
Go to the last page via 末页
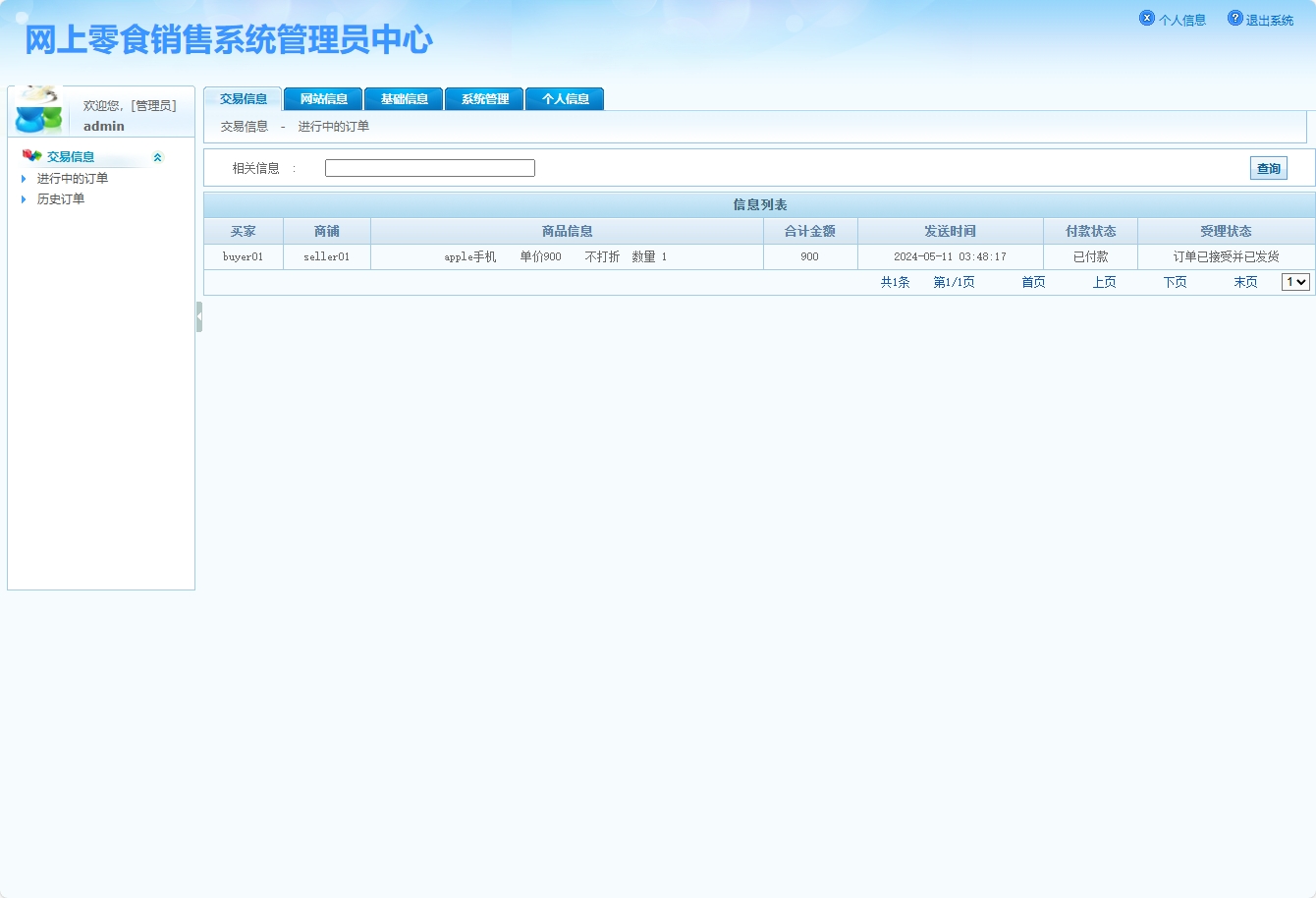(1244, 281)
